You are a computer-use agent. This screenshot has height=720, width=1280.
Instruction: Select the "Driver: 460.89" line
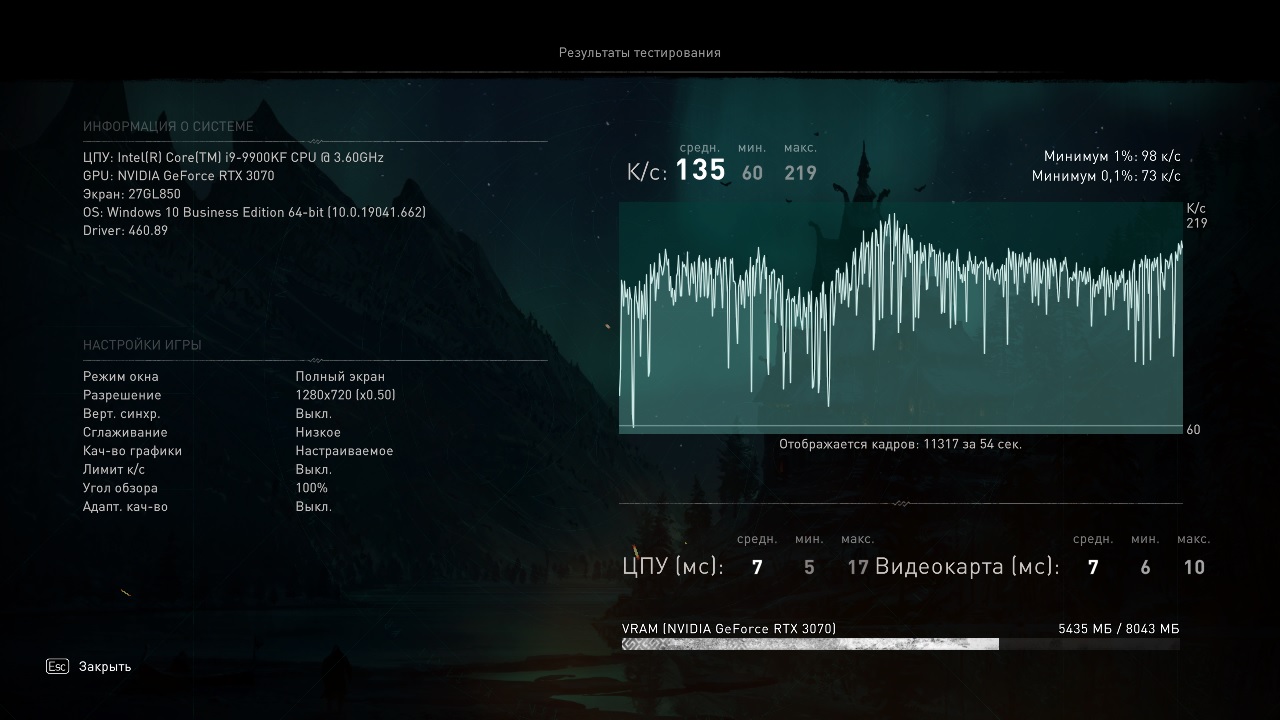(x=126, y=231)
